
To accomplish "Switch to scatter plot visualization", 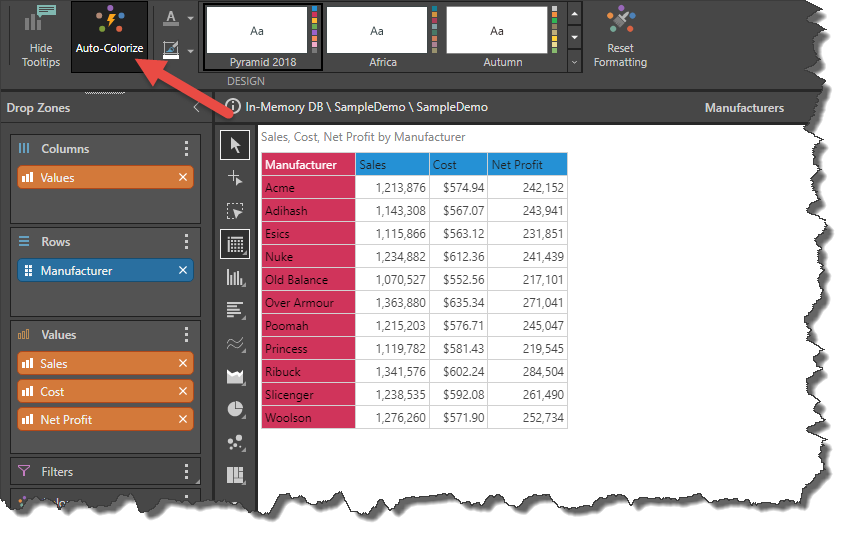I will pos(235,443).
